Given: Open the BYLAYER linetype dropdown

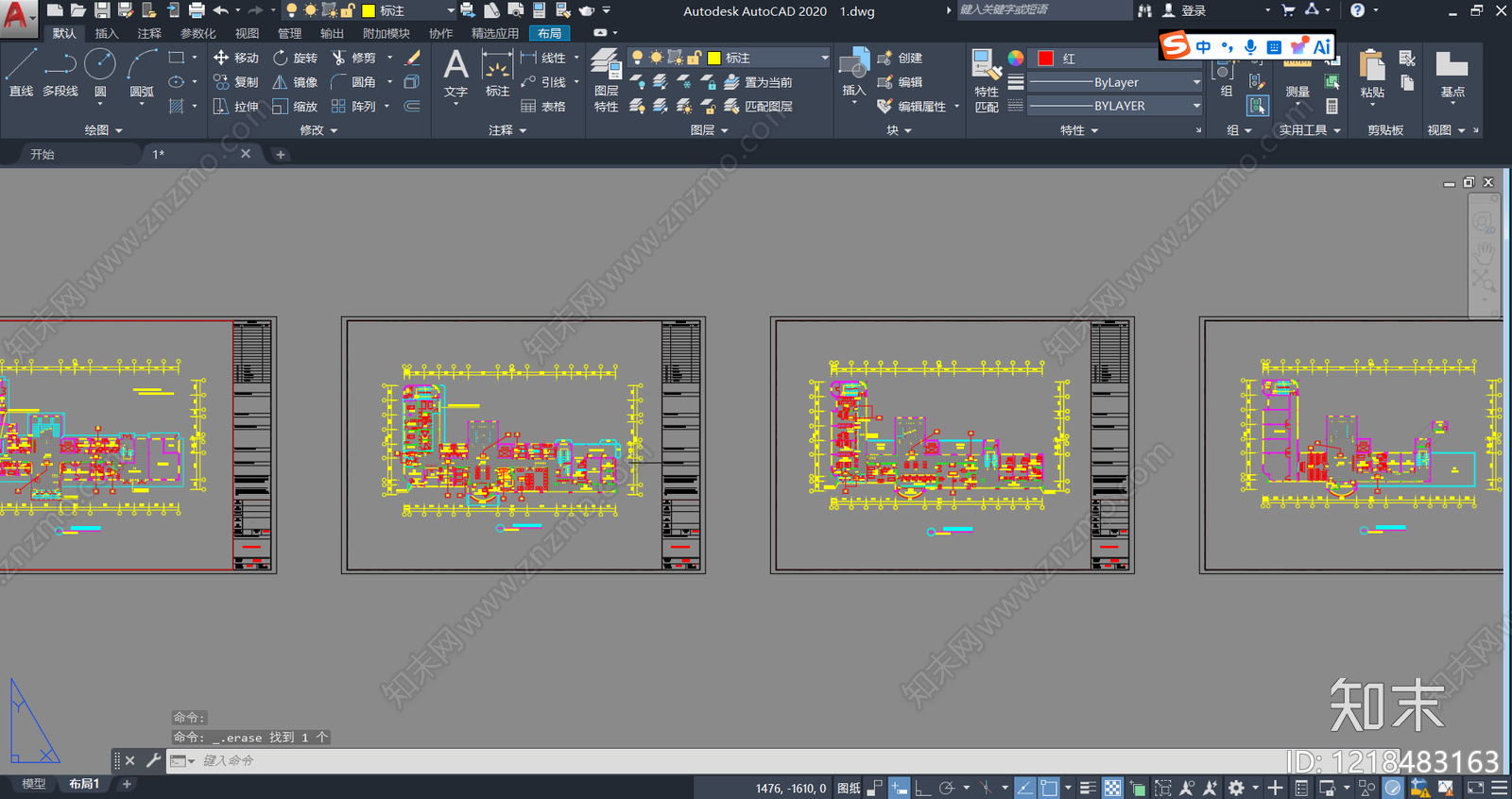Looking at the screenshot, I should tap(1115, 106).
